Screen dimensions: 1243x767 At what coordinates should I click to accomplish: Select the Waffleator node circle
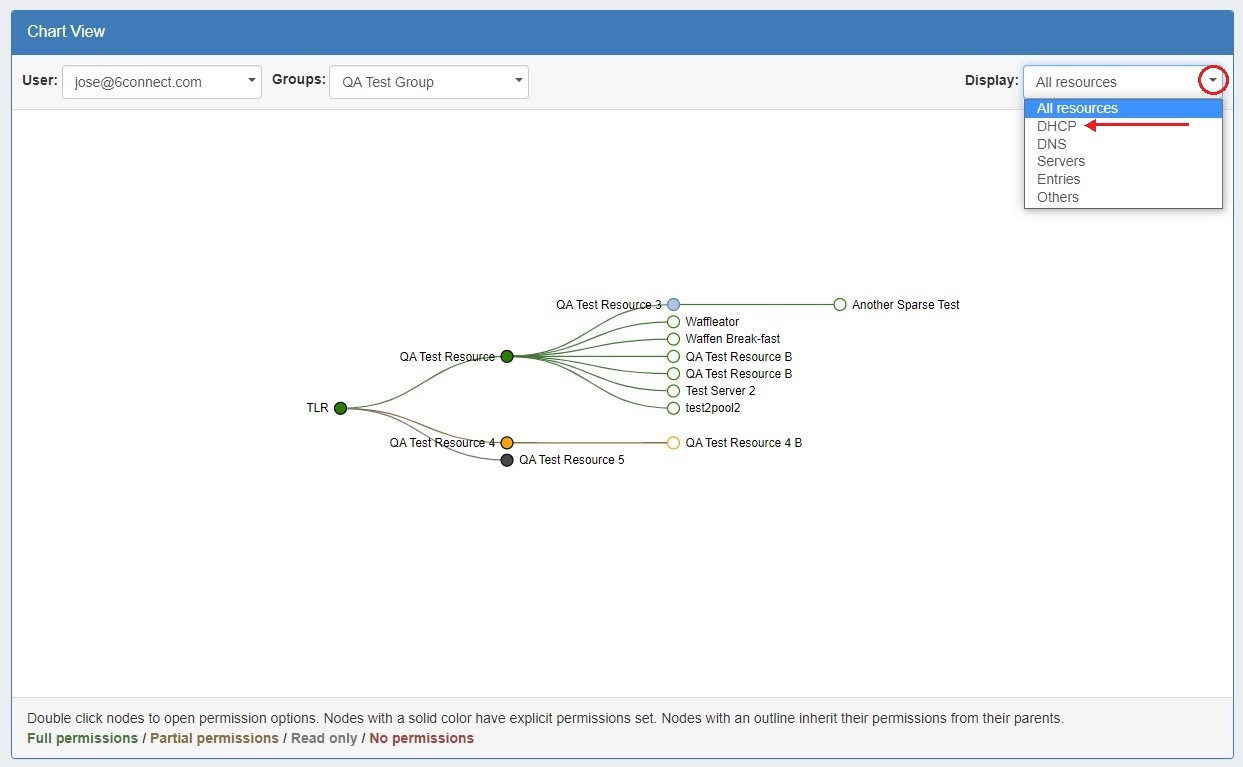click(x=673, y=322)
